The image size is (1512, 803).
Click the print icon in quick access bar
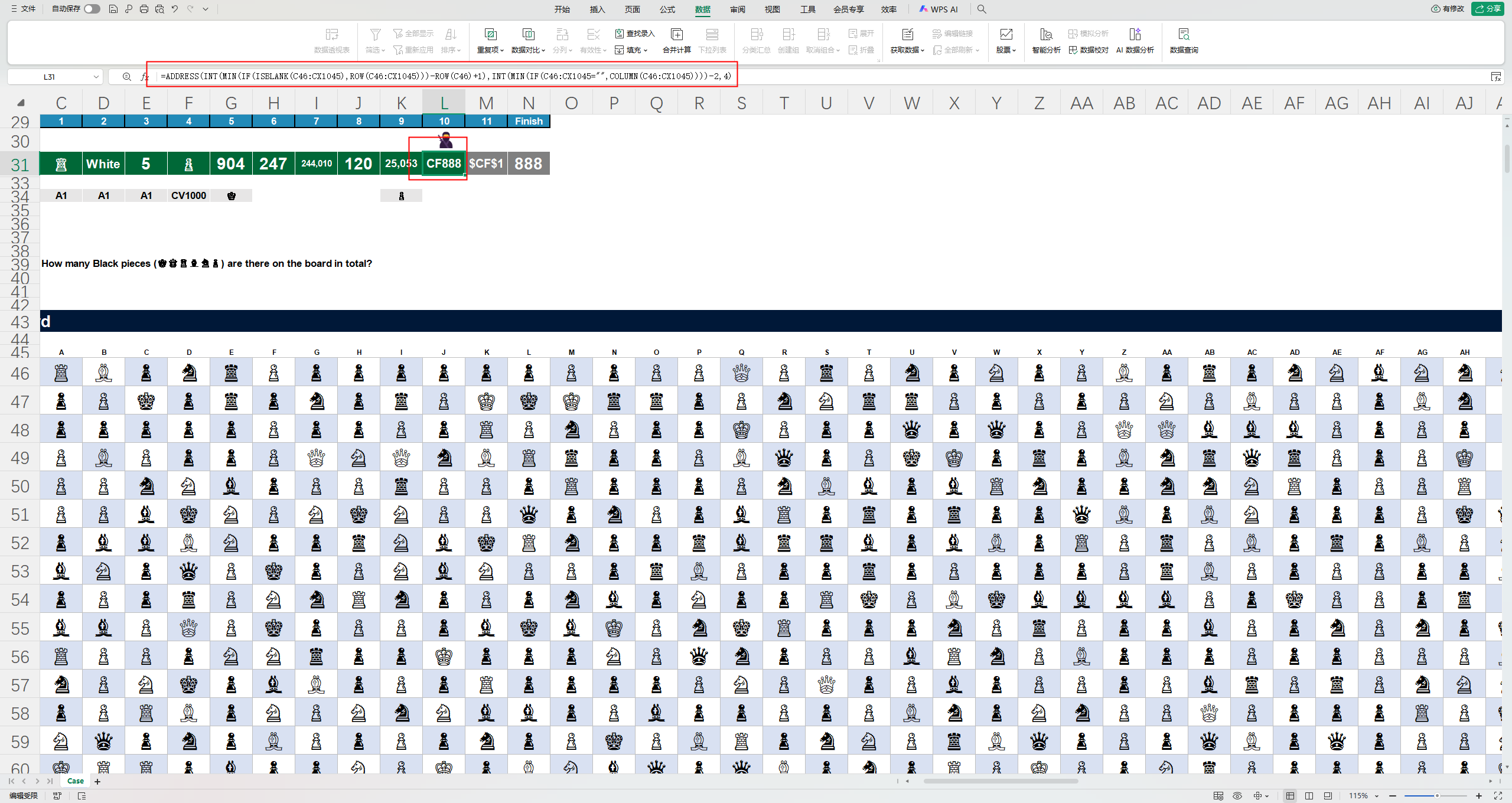pyautogui.click(x=144, y=9)
